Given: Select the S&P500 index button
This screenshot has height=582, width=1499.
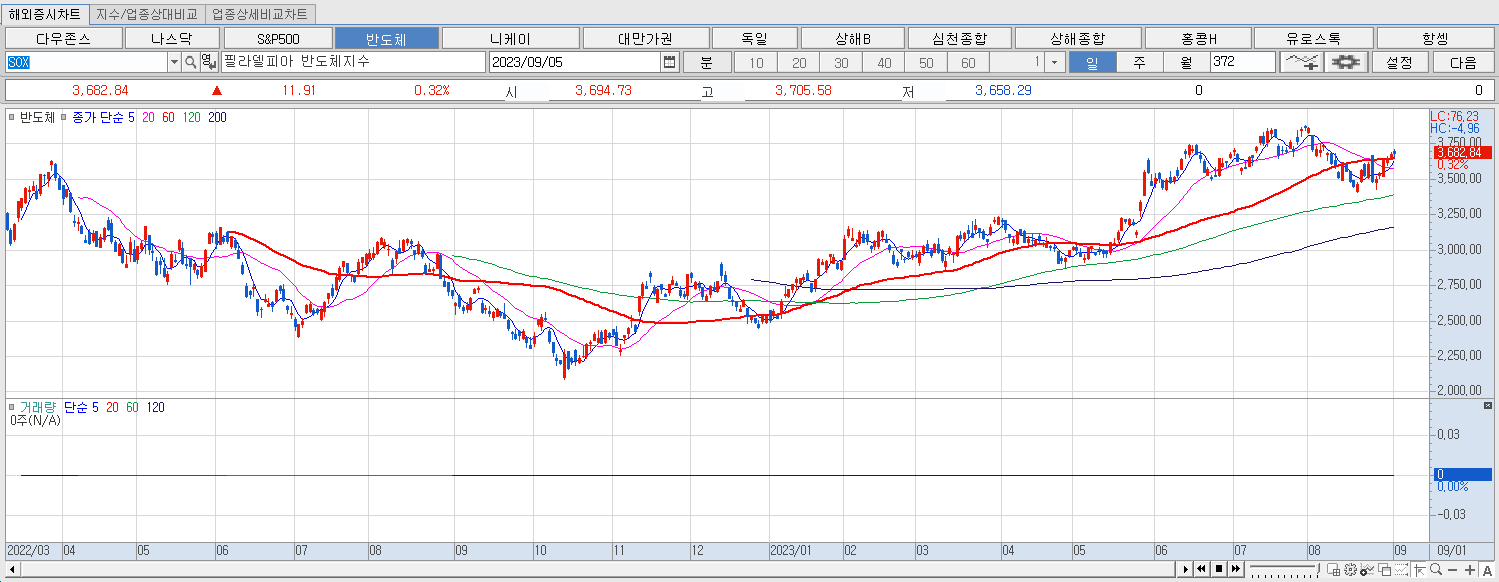Looking at the screenshot, I should coord(277,38).
